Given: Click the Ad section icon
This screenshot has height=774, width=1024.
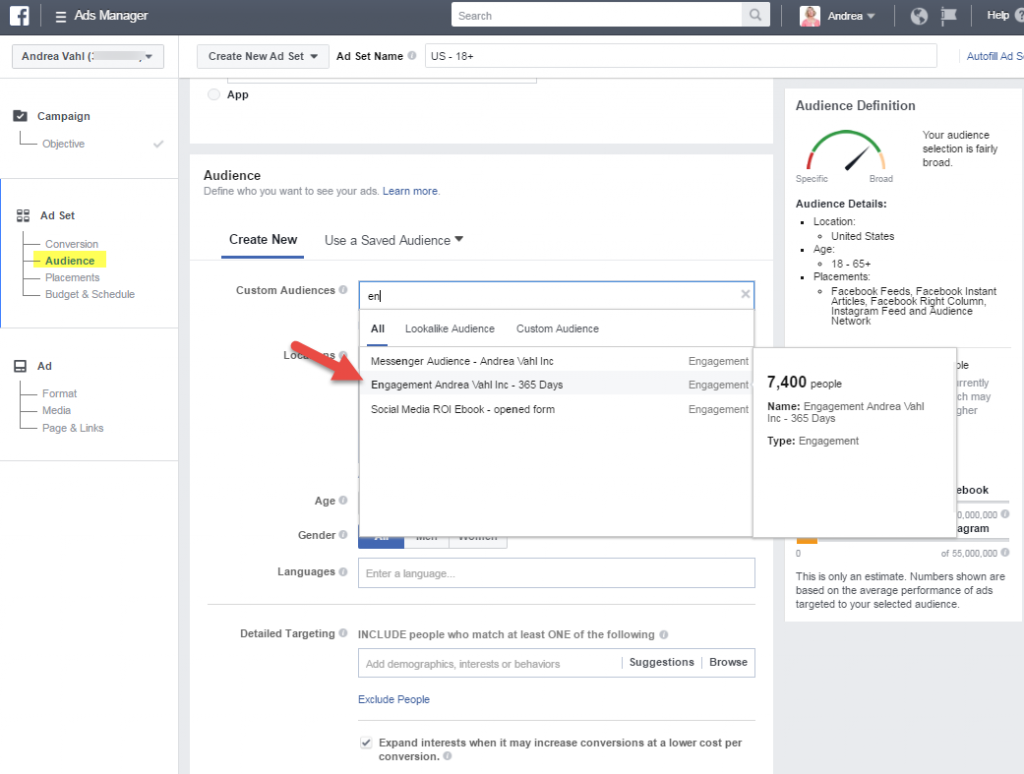Looking at the screenshot, I should pyautogui.click(x=21, y=366).
